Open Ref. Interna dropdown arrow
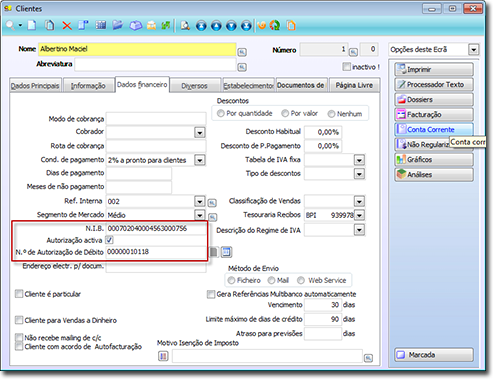The image size is (496, 383). click(200, 202)
